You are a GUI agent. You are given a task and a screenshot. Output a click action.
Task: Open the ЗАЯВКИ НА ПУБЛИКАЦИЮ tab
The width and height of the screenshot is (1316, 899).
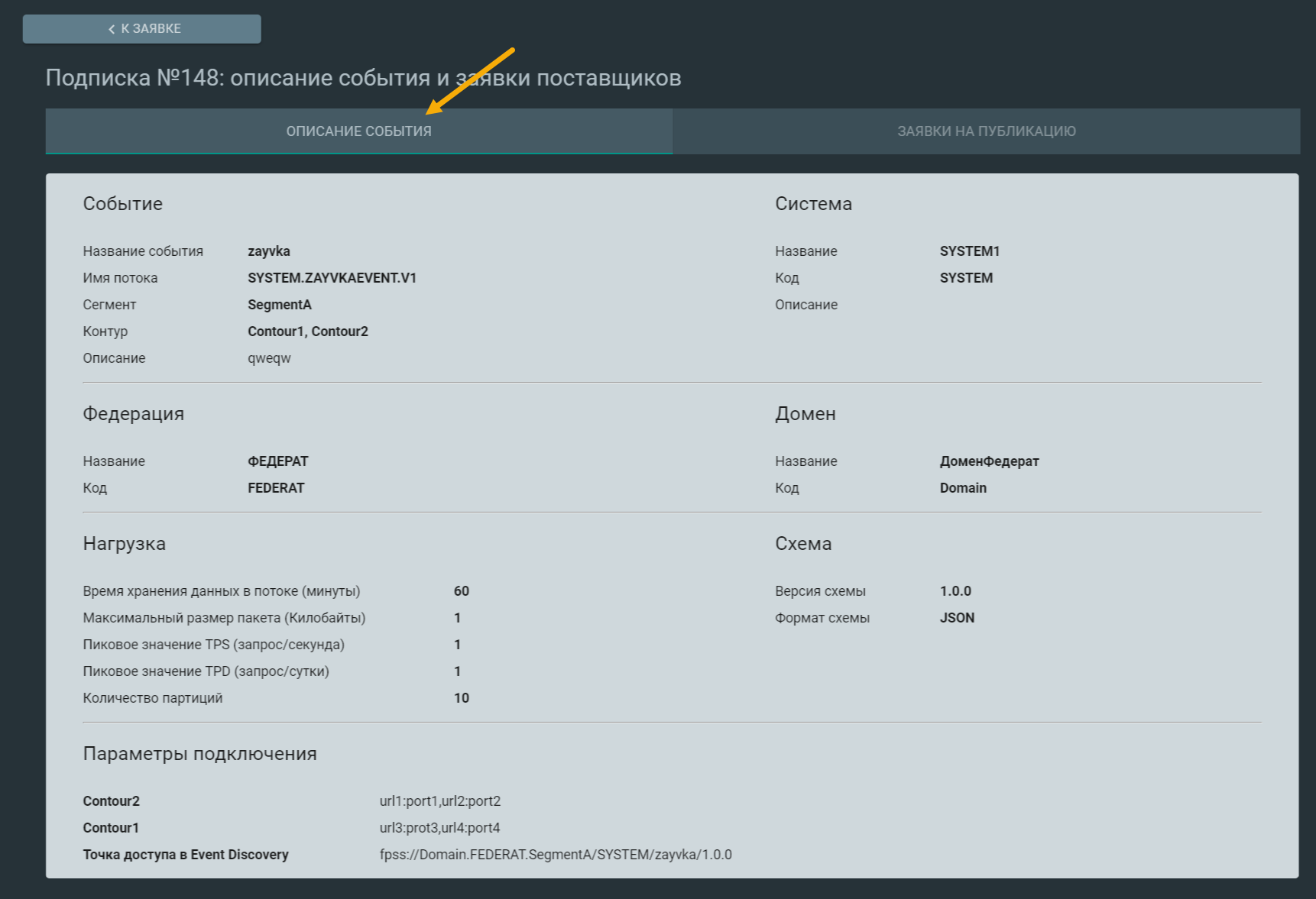(986, 131)
